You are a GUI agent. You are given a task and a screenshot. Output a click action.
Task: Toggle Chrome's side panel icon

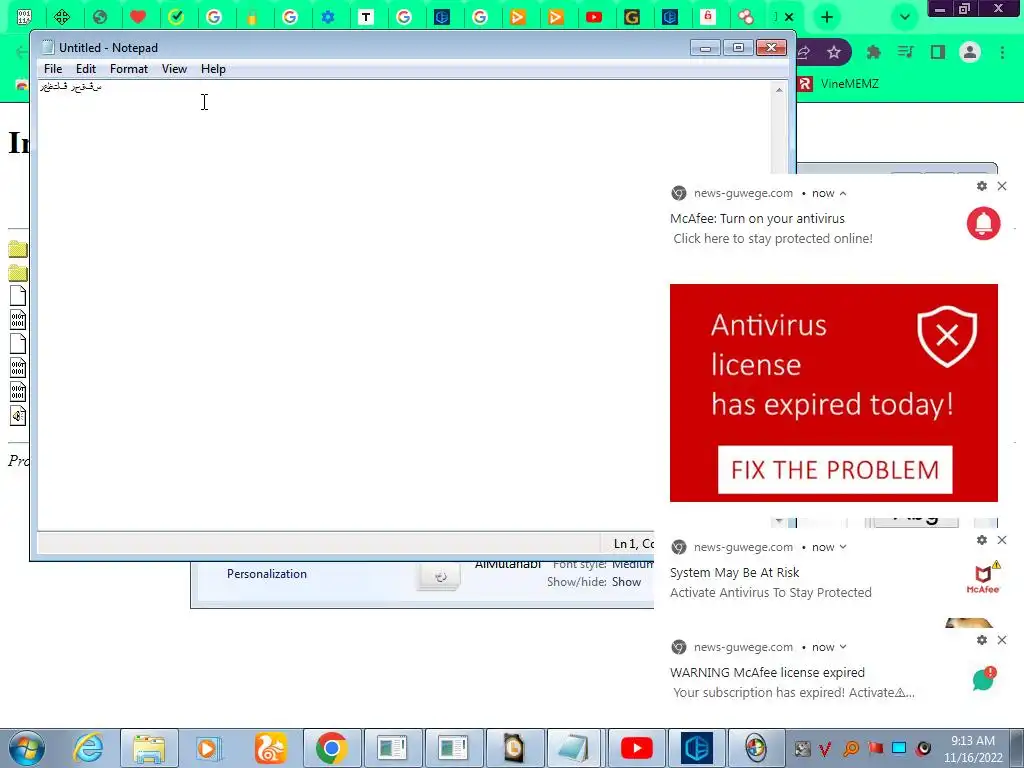pos(938,52)
